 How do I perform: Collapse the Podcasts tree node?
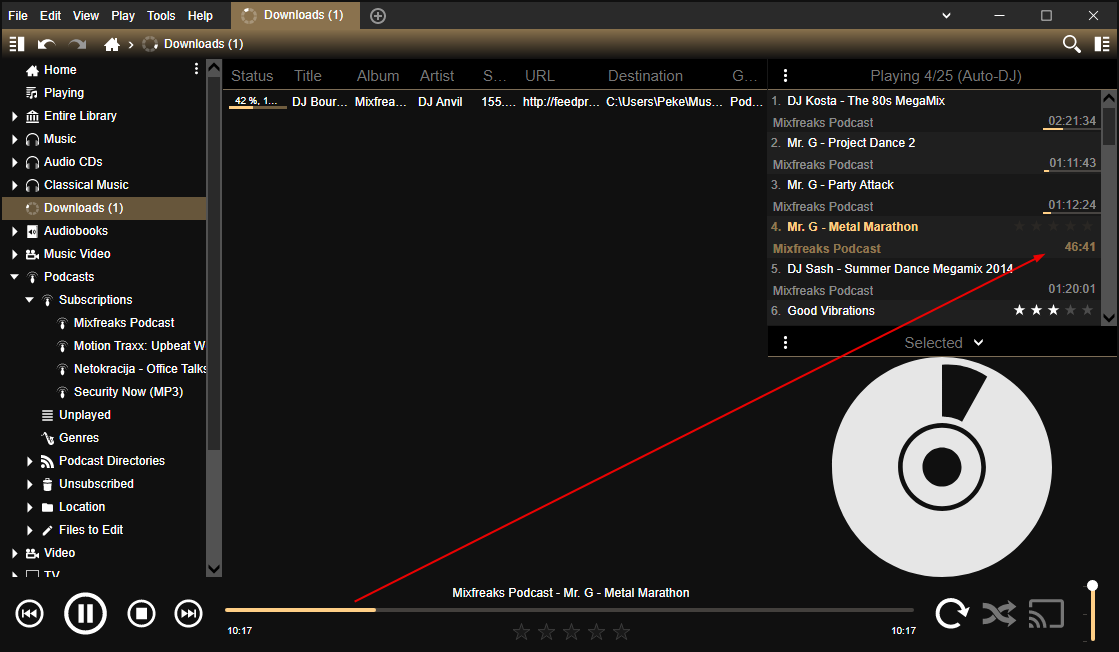tap(15, 277)
